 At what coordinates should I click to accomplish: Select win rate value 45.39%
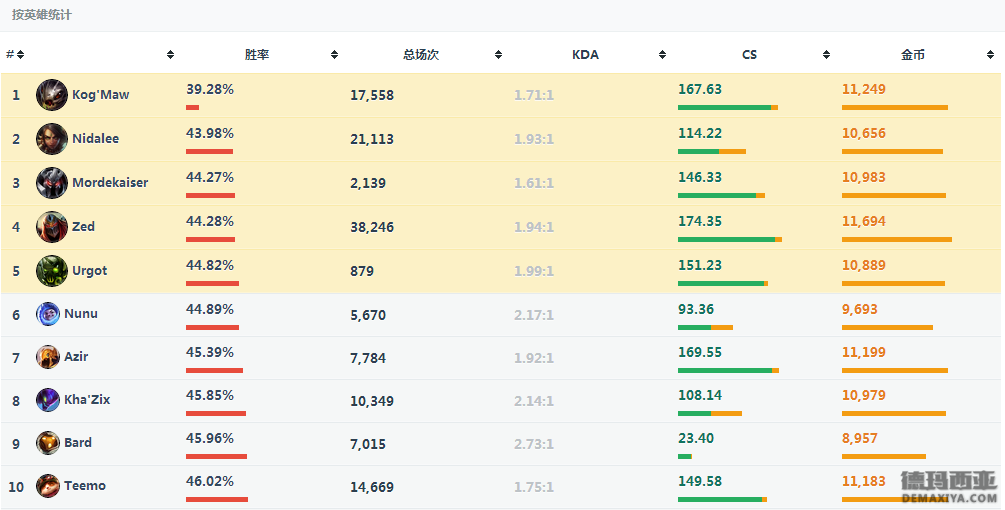[210, 352]
